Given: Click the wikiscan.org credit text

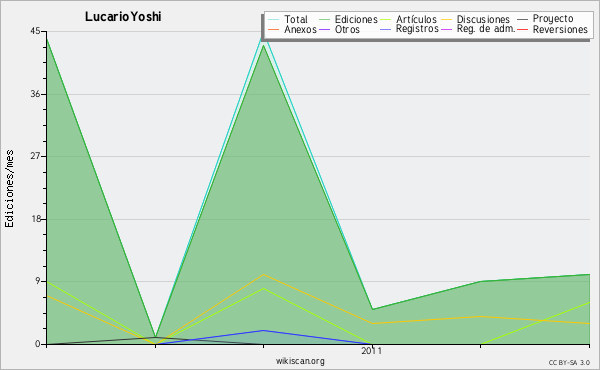Looking at the screenshot, I should 300,361.
